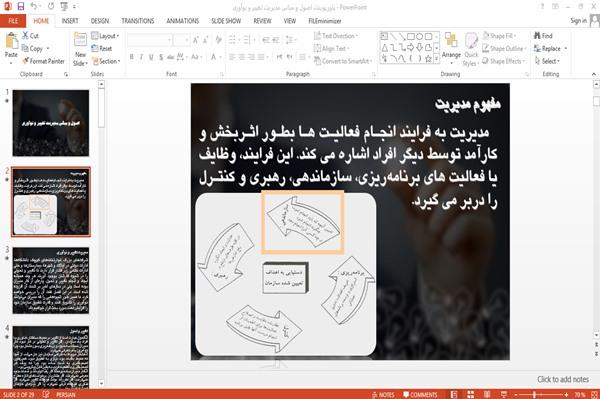This screenshot has width=600, height=399.
Task: Click the Redo icon in quick access toolbar
Action: pyautogui.click(x=51, y=6)
